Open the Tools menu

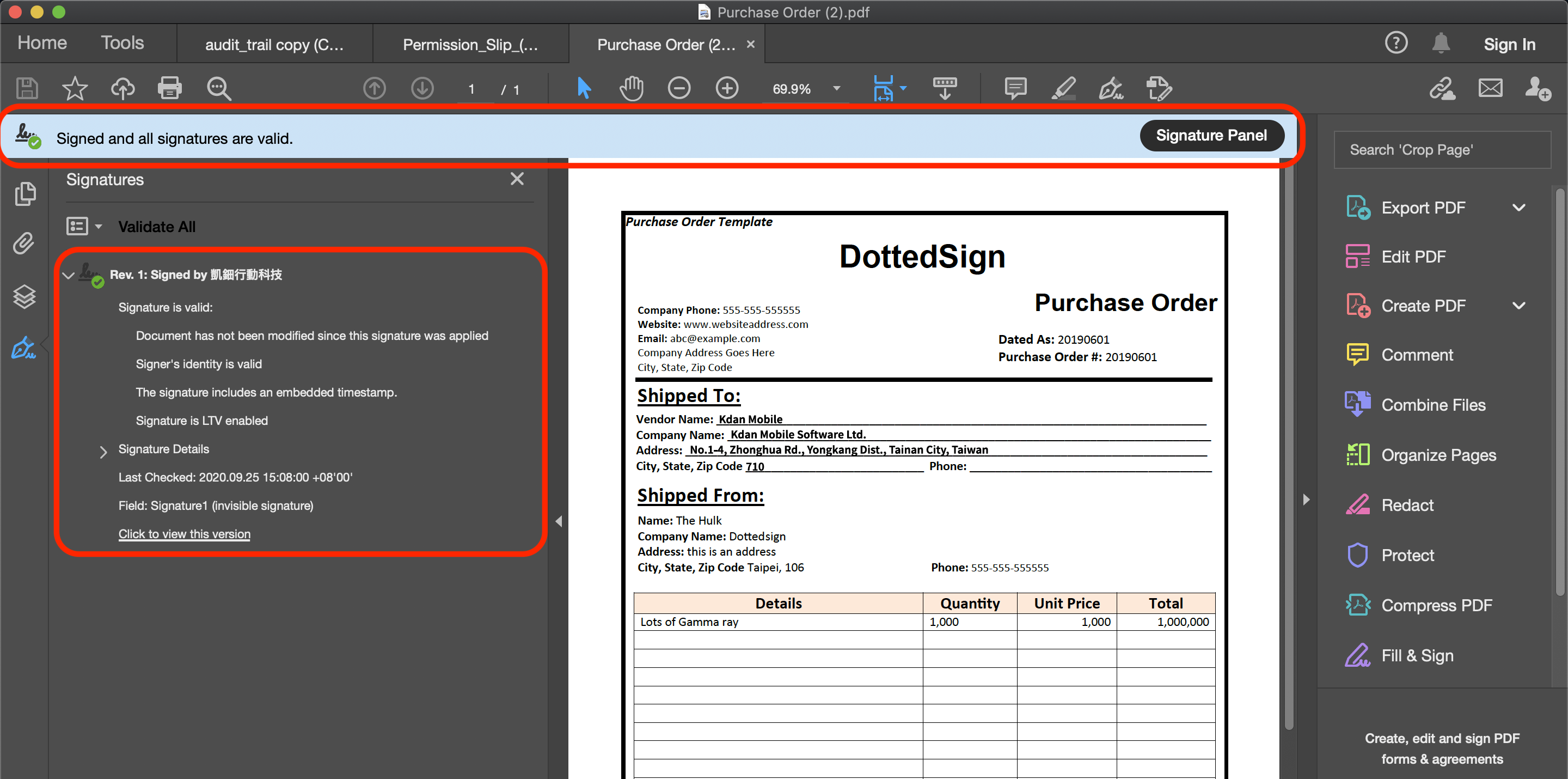click(122, 42)
